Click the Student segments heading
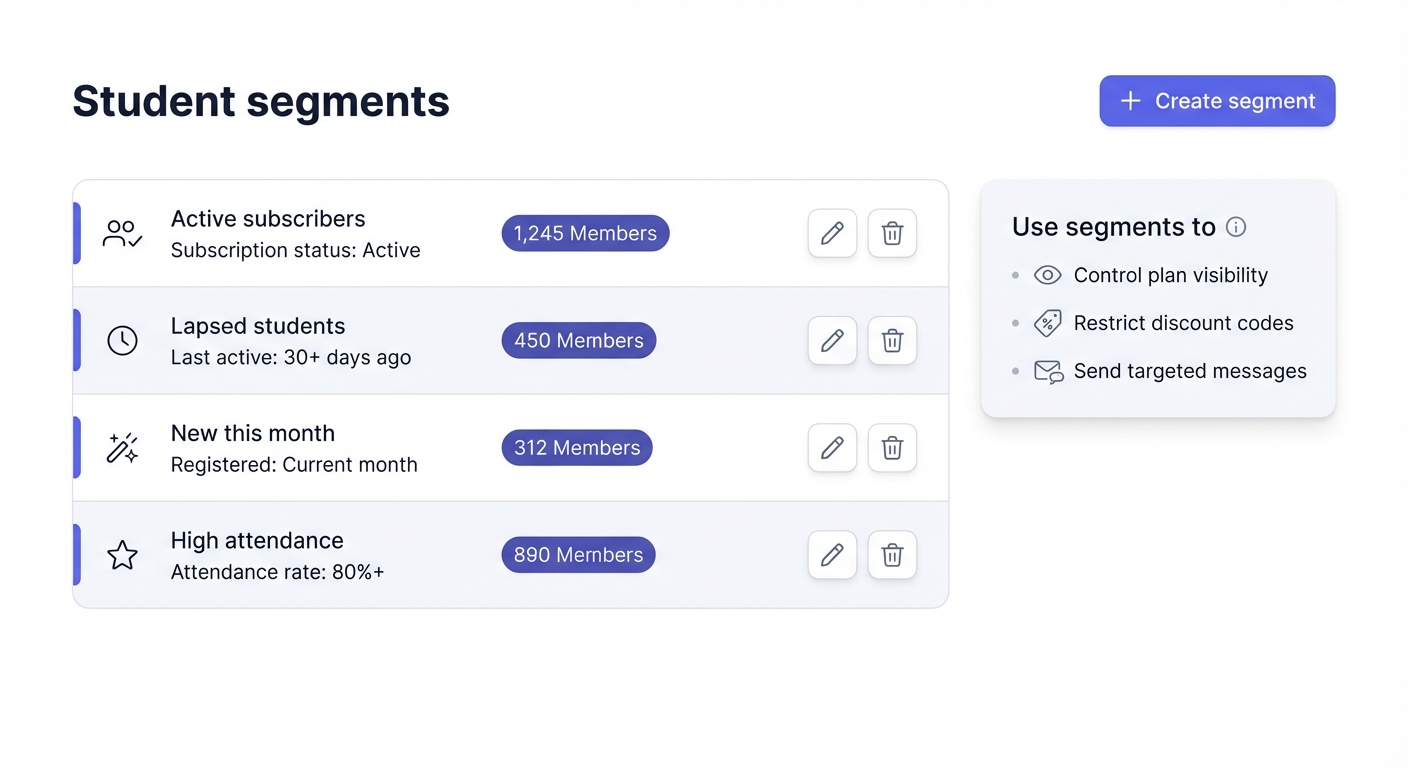Screen dimensions: 1408x768 260,100
